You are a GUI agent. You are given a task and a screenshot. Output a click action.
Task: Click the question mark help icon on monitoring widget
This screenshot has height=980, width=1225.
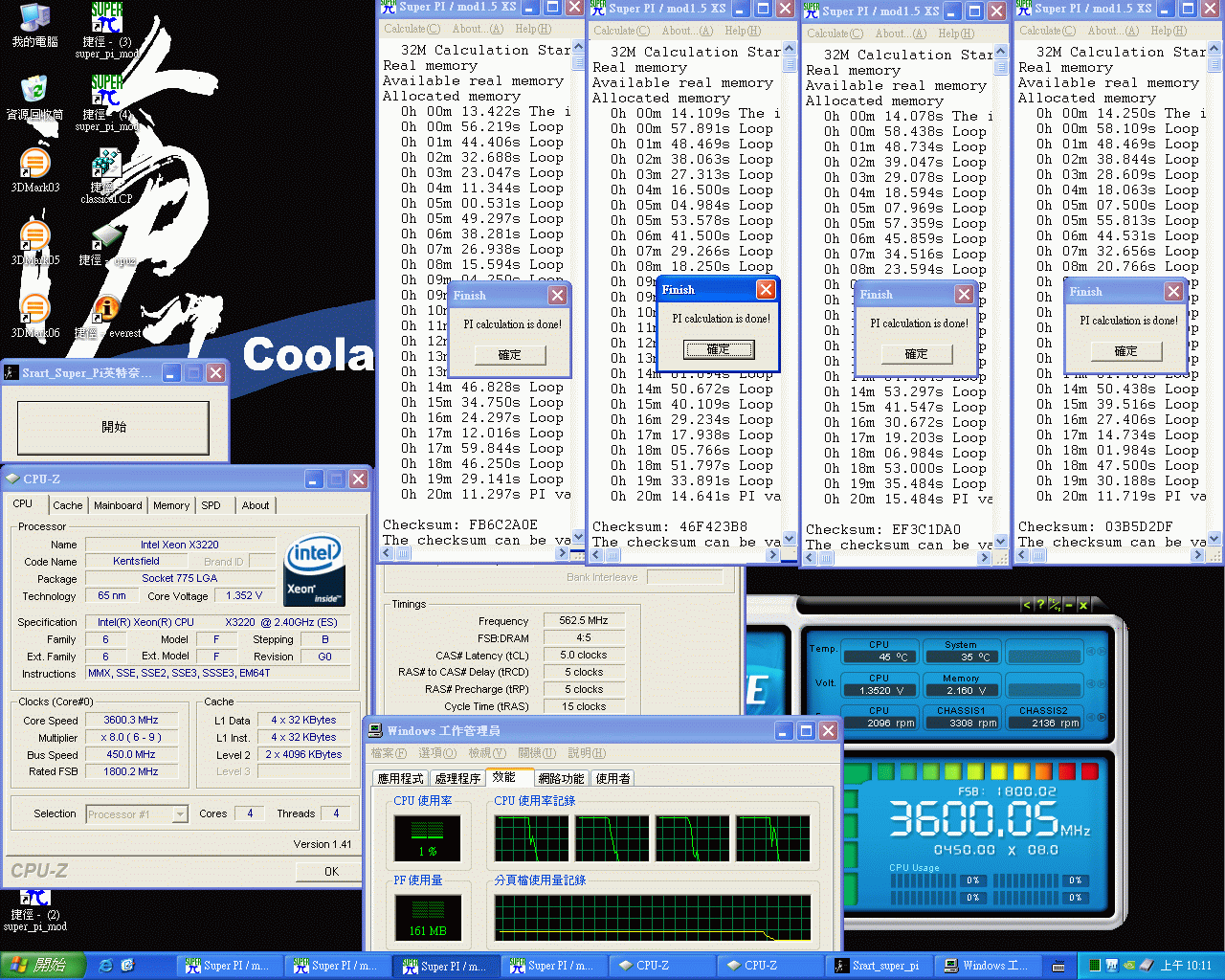(1040, 605)
